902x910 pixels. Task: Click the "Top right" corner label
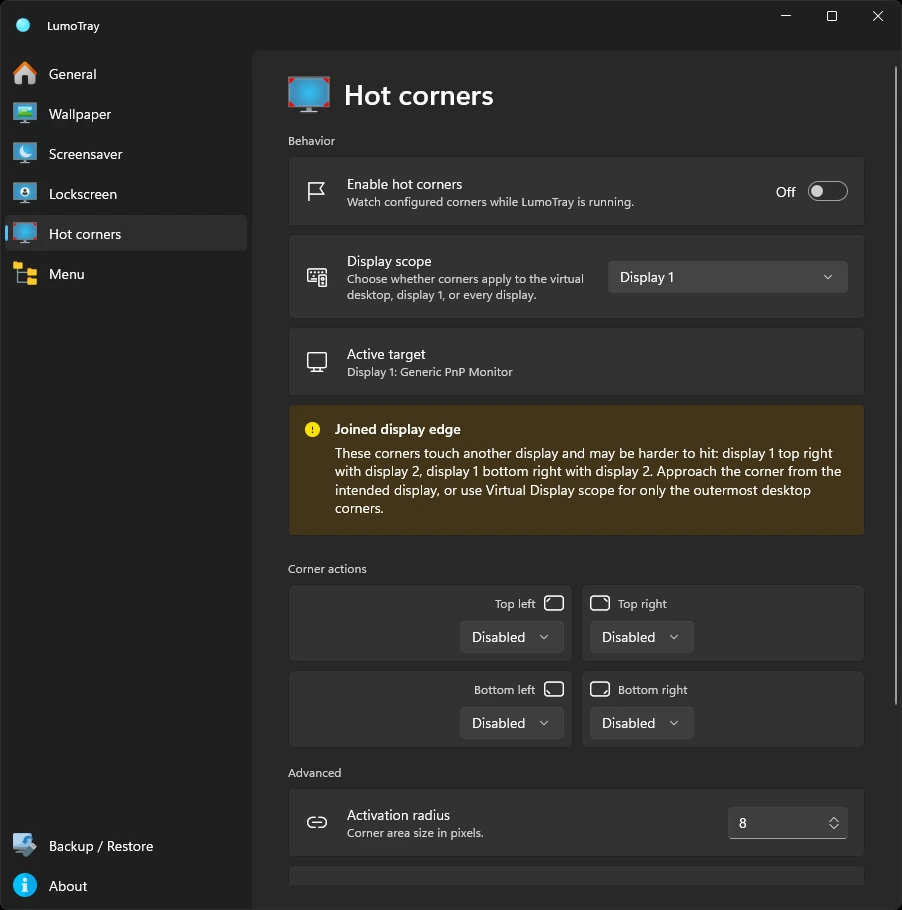click(x=642, y=604)
